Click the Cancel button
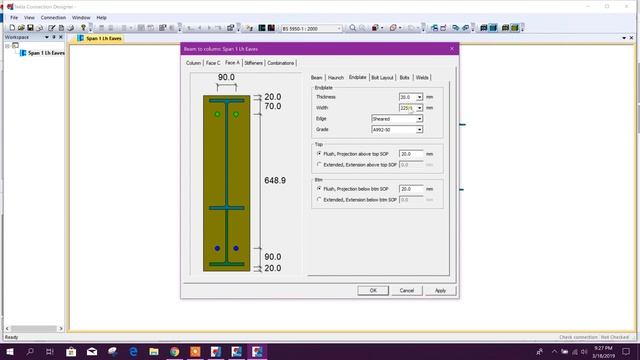640x360 pixels. [x=407, y=290]
